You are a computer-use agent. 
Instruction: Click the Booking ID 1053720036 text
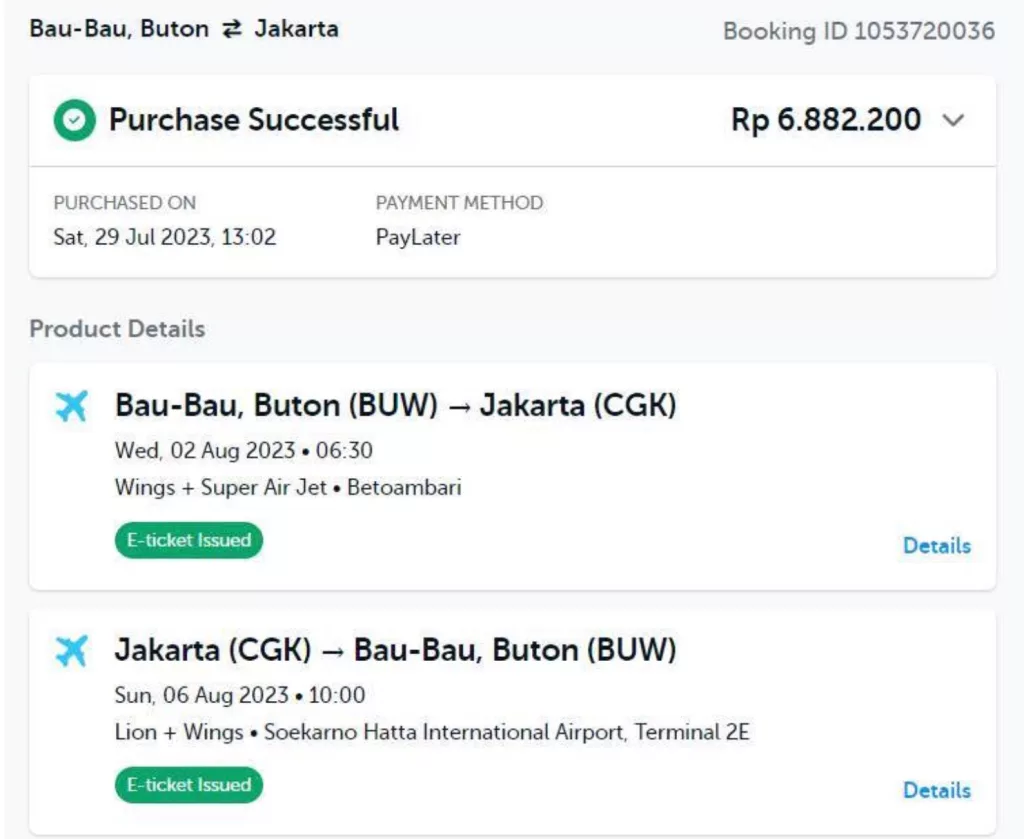tap(858, 31)
